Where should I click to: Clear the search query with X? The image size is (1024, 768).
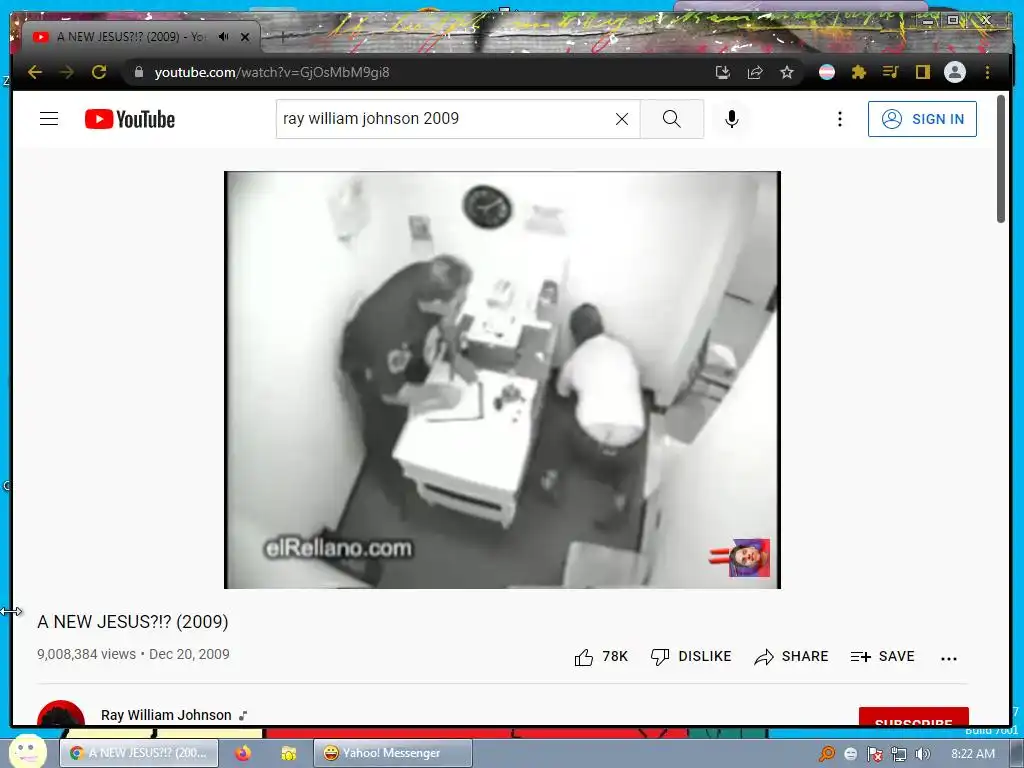tap(622, 119)
